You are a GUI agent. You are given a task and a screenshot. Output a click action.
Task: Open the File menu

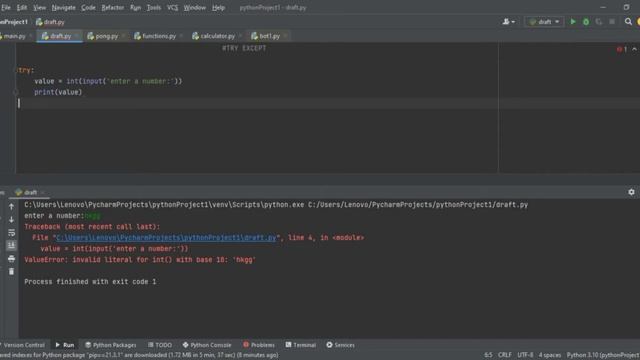(6, 7)
